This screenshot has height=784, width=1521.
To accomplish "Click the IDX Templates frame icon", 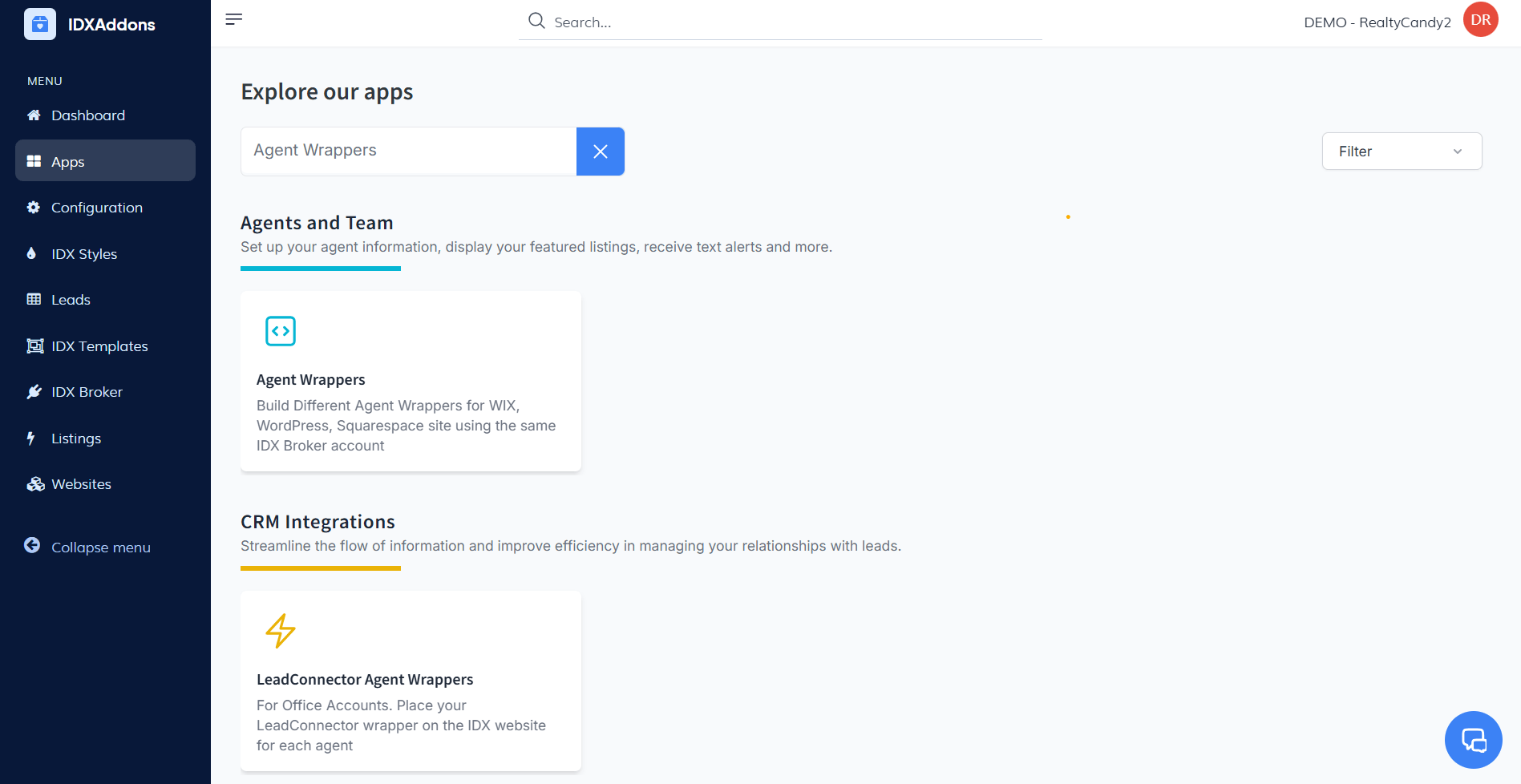I will pyautogui.click(x=35, y=346).
